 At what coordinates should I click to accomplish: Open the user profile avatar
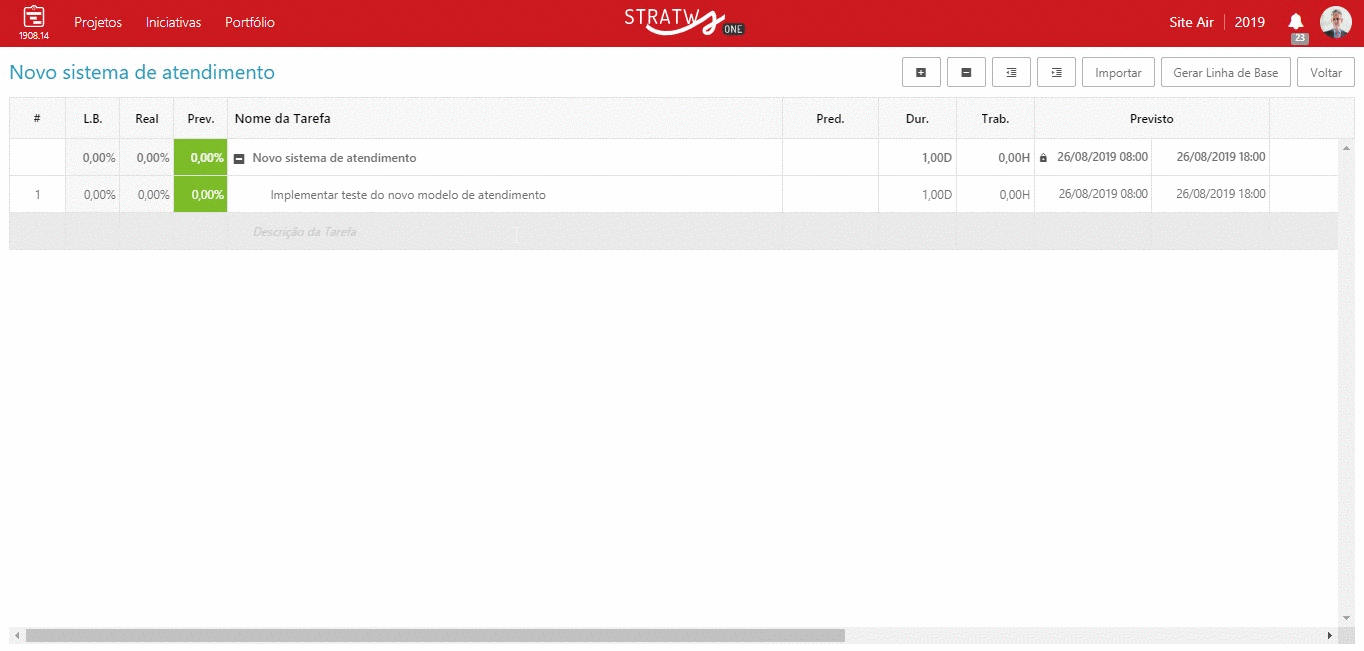coord(1335,22)
